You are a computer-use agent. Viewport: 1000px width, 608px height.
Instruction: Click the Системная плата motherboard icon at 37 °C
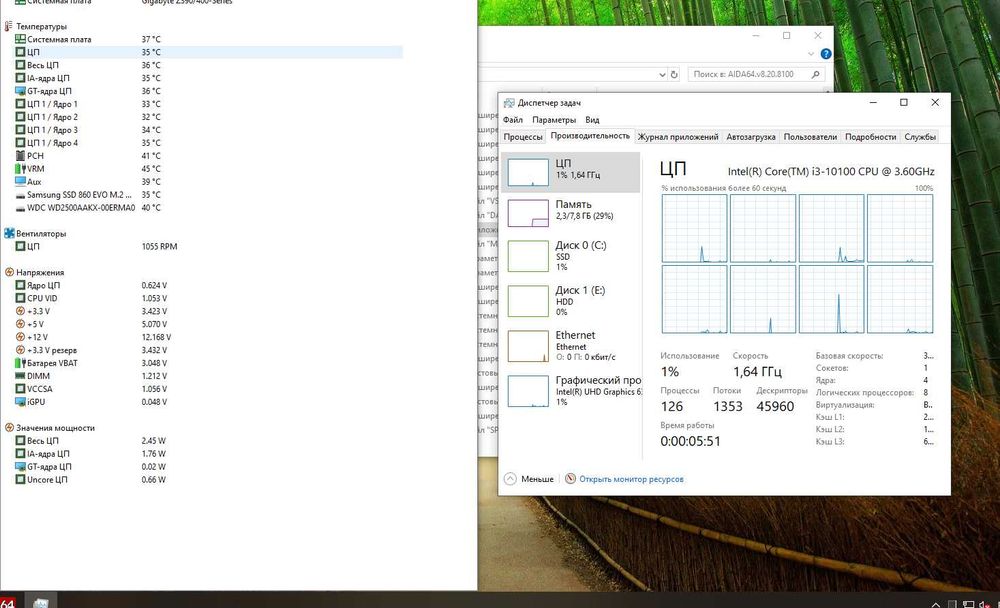20,39
